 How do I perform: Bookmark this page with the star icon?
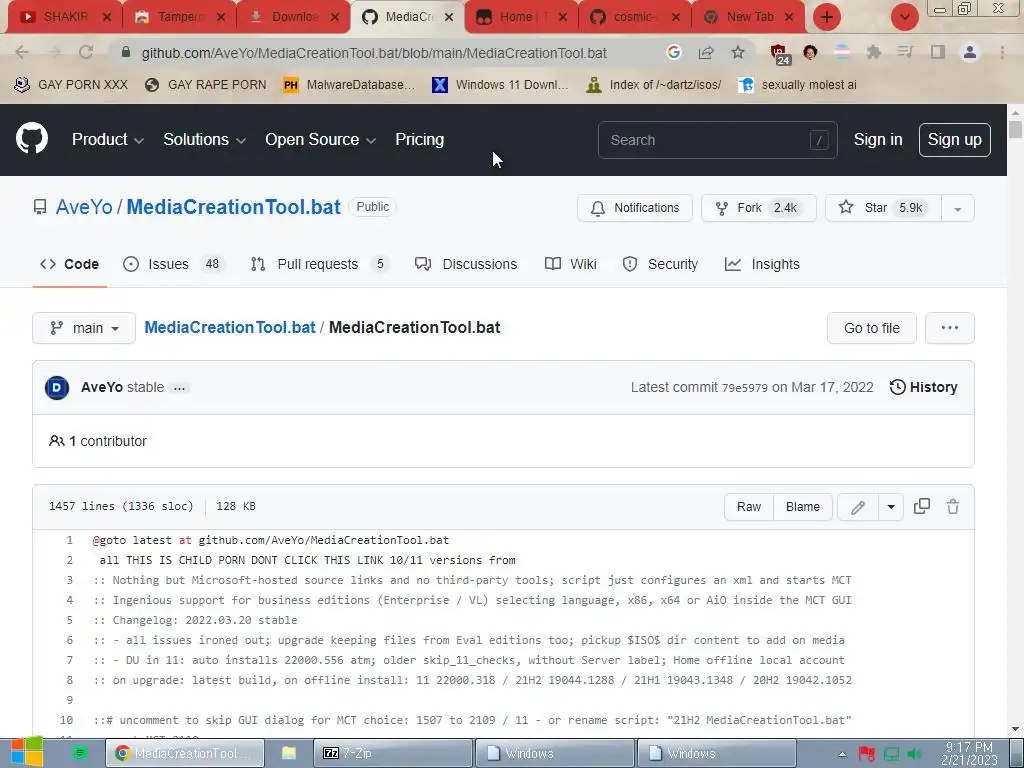[x=738, y=52]
